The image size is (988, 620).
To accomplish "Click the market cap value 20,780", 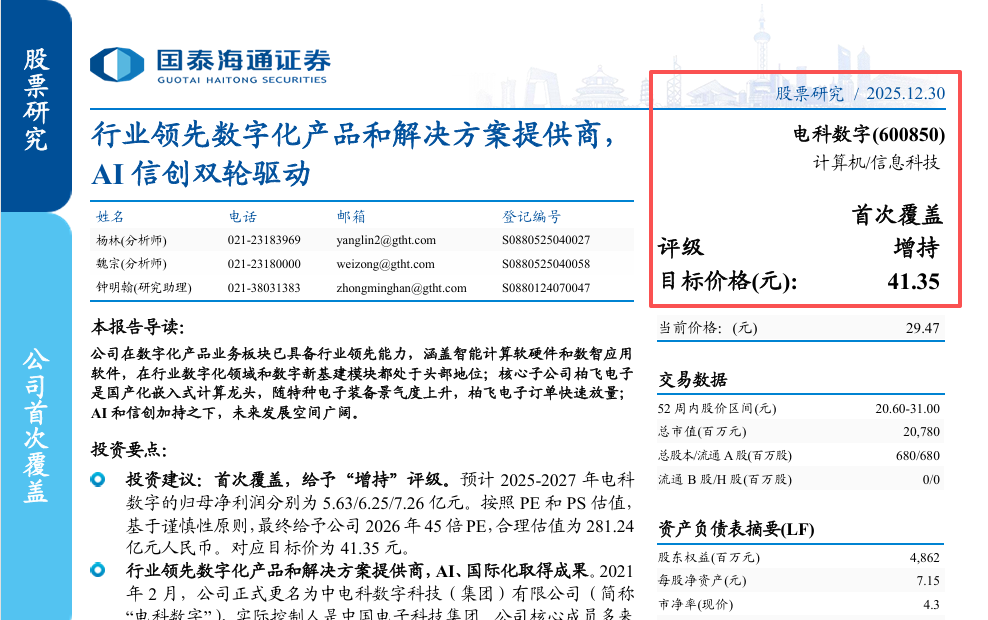I will [921, 432].
